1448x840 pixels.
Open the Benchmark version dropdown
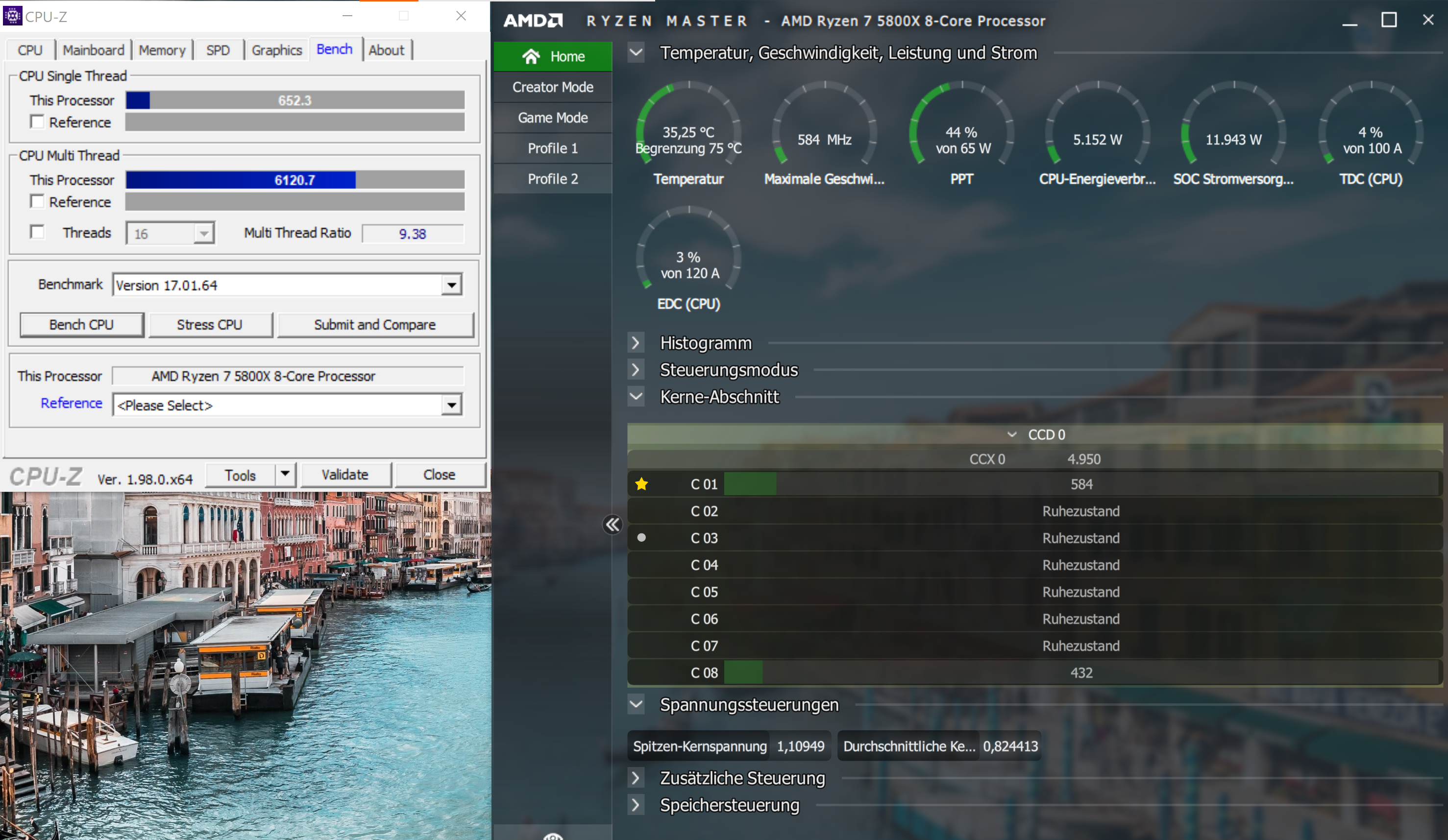(x=452, y=286)
